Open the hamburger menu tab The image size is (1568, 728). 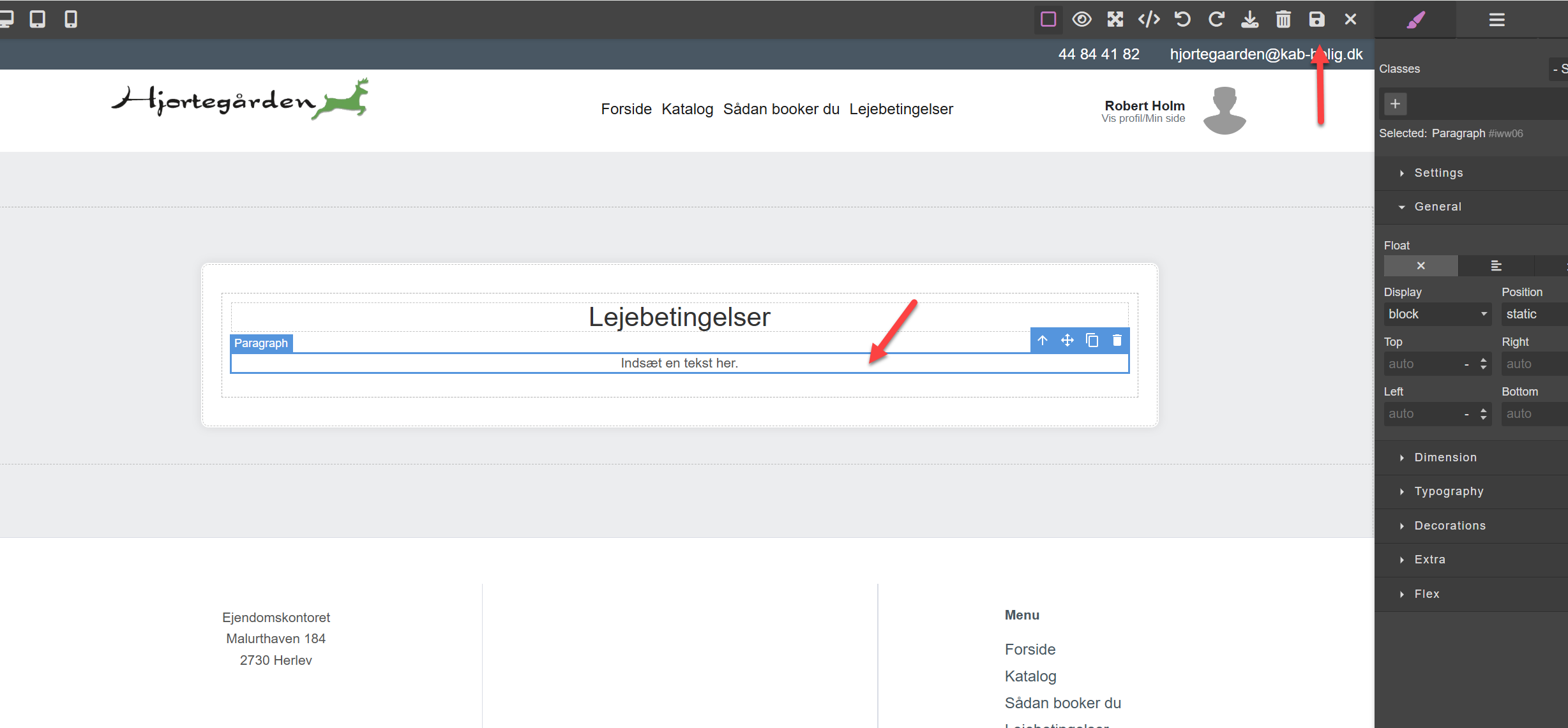(1496, 20)
